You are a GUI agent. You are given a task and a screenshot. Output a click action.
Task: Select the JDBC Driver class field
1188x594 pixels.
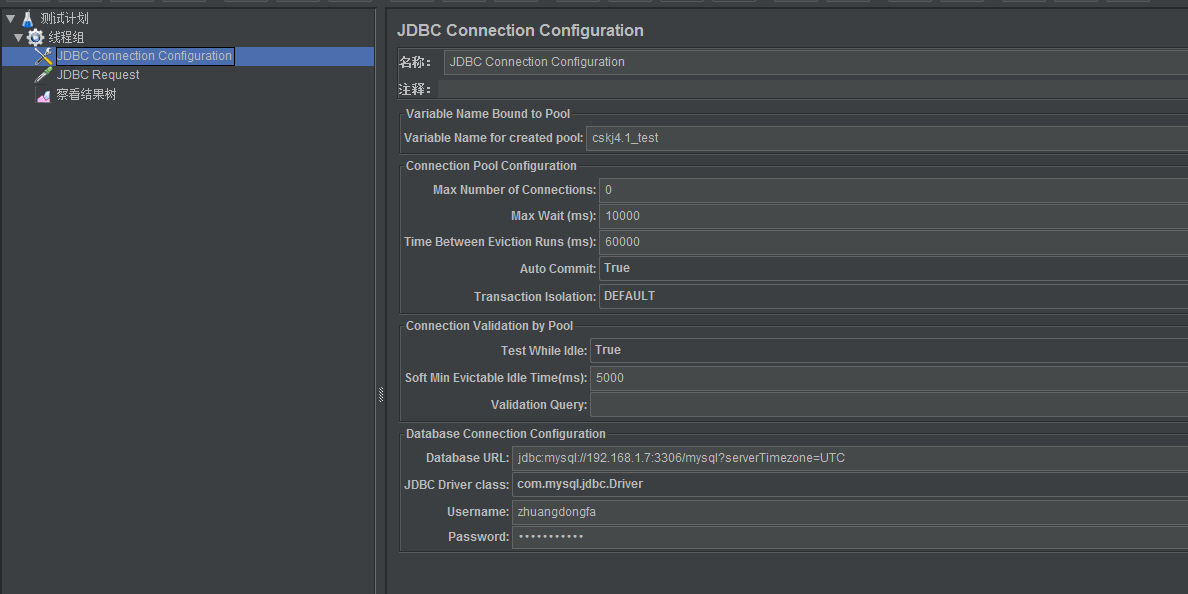click(850, 484)
